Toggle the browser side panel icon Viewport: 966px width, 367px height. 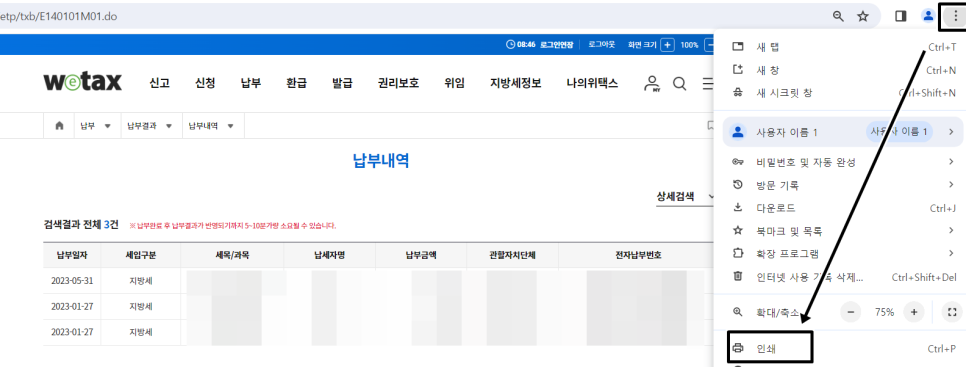(901, 17)
